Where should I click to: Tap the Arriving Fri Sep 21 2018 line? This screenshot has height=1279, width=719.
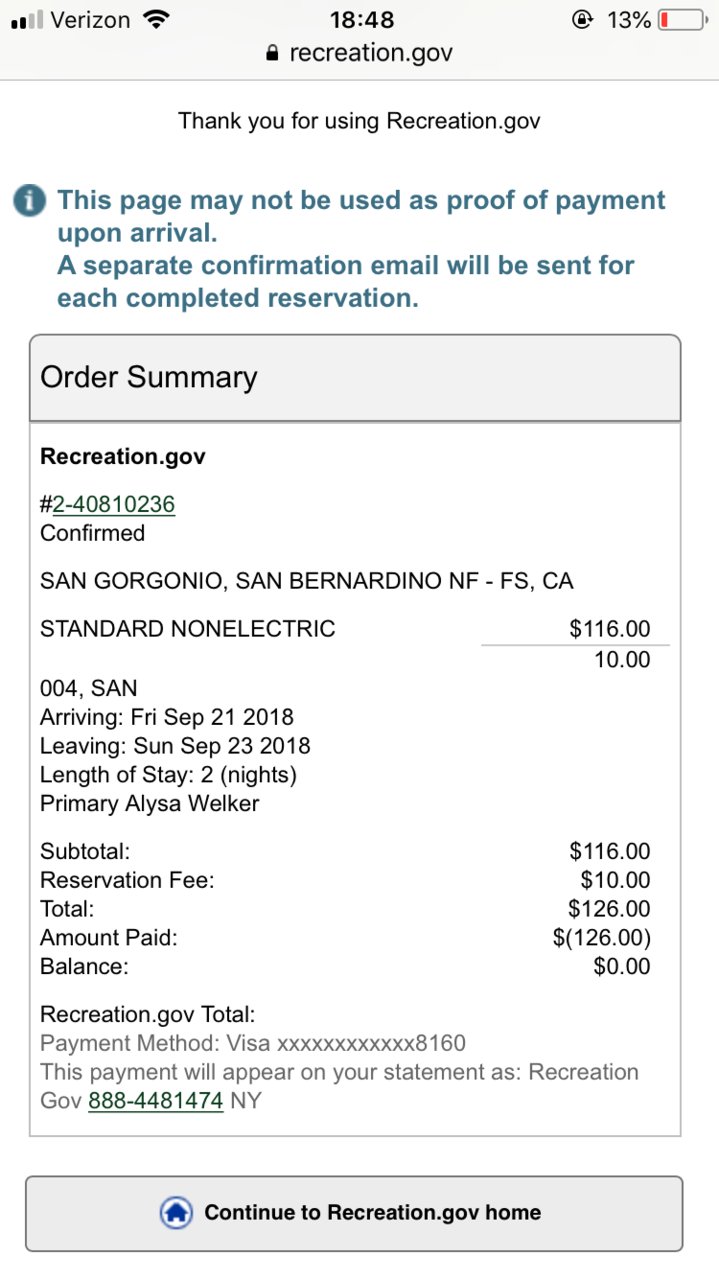point(167,717)
